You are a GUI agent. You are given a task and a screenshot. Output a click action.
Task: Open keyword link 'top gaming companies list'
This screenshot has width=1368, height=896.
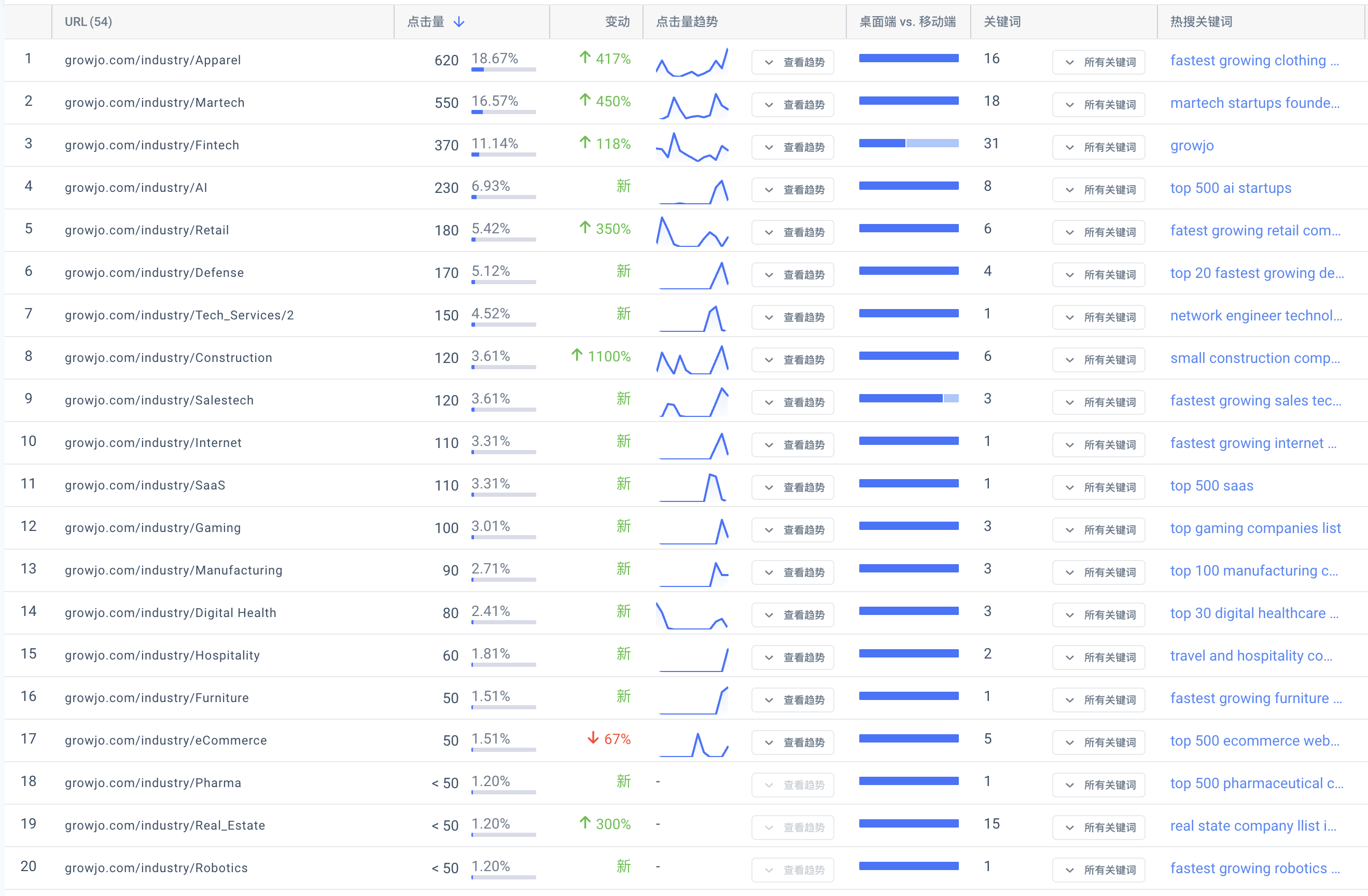point(1255,528)
